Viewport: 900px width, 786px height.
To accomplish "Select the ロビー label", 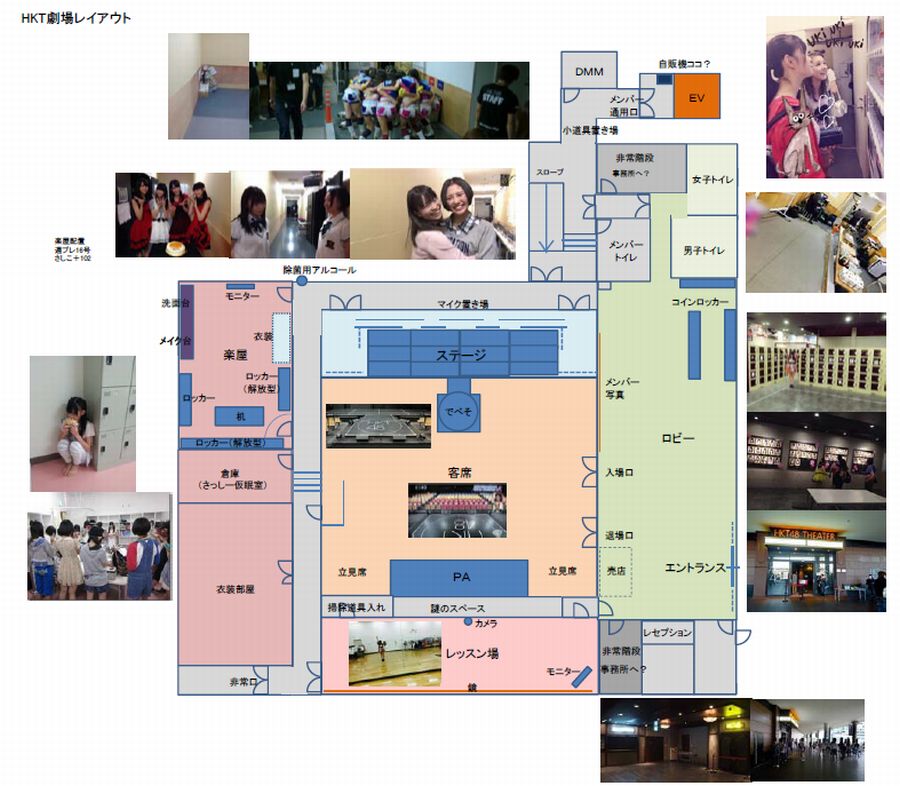I will 678,438.
